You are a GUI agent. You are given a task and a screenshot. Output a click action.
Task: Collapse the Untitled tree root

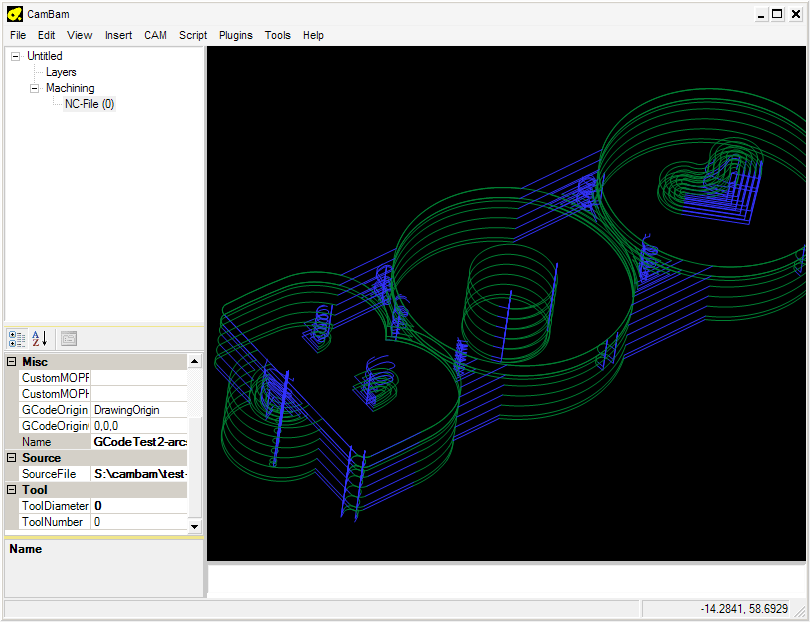click(15, 56)
